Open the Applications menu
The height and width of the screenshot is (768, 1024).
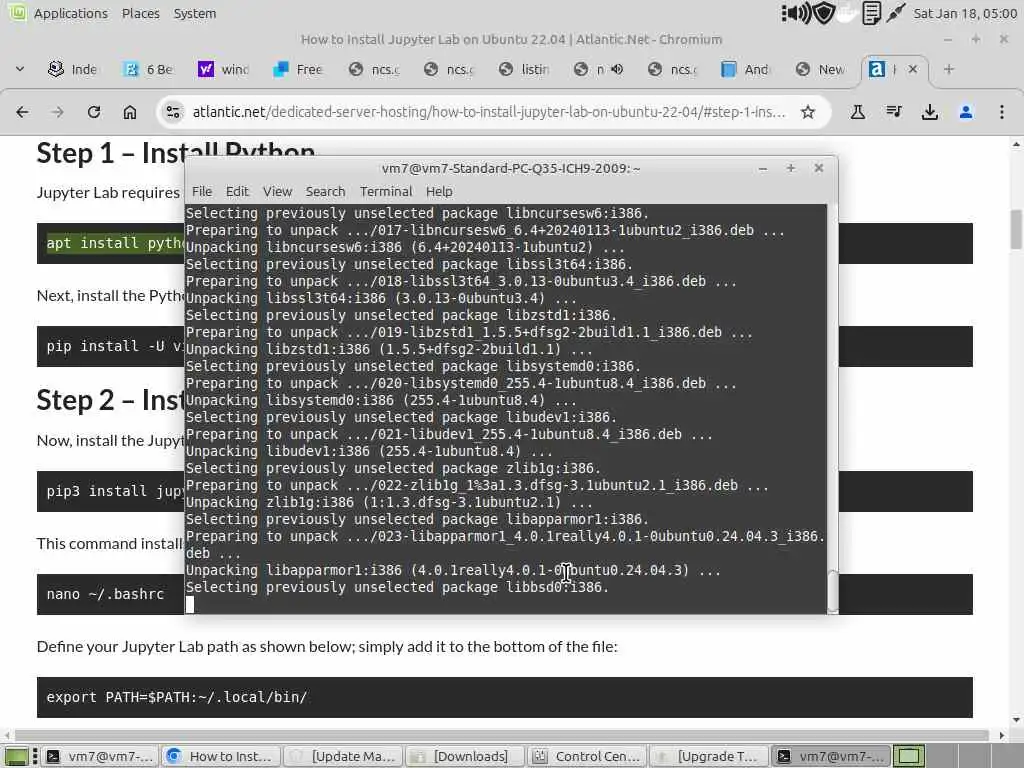pyautogui.click(x=71, y=13)
